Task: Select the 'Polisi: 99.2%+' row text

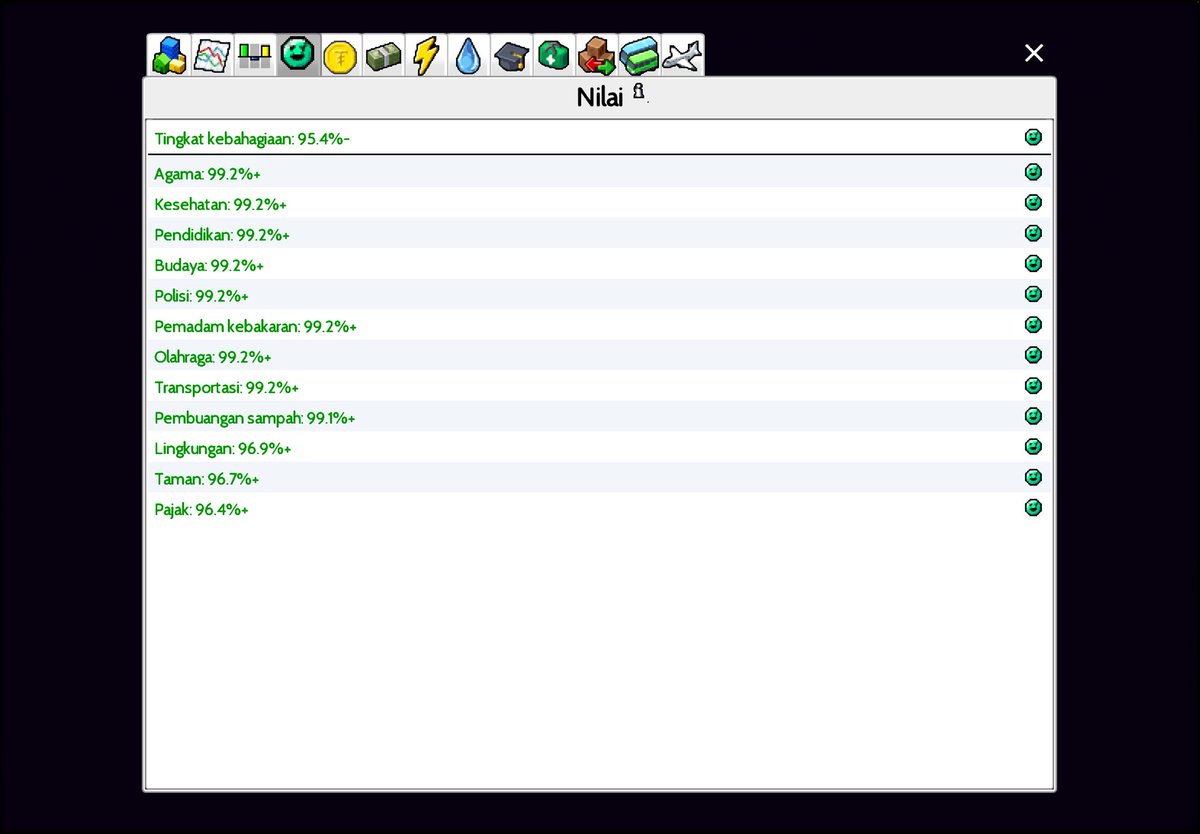Action: point(201,296)
